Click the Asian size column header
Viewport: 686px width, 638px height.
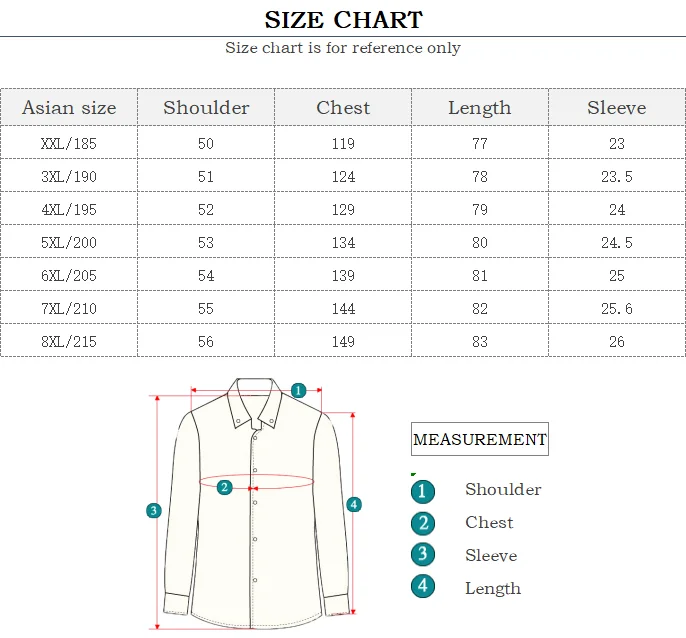[x=69, y=107]
